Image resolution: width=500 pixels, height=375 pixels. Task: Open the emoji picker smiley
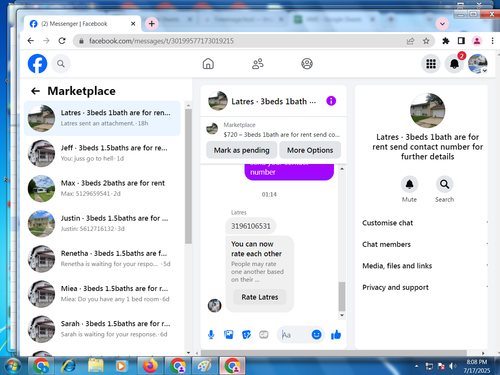[316, 334]
